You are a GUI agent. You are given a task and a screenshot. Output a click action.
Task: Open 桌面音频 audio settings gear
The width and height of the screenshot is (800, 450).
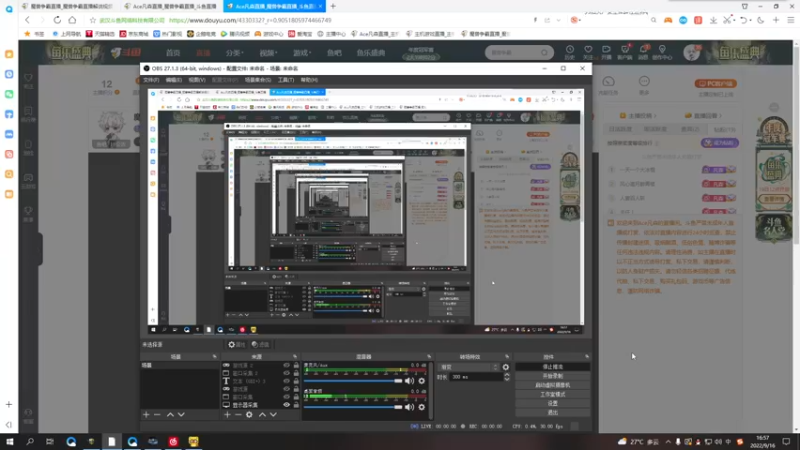click(421, 407)
